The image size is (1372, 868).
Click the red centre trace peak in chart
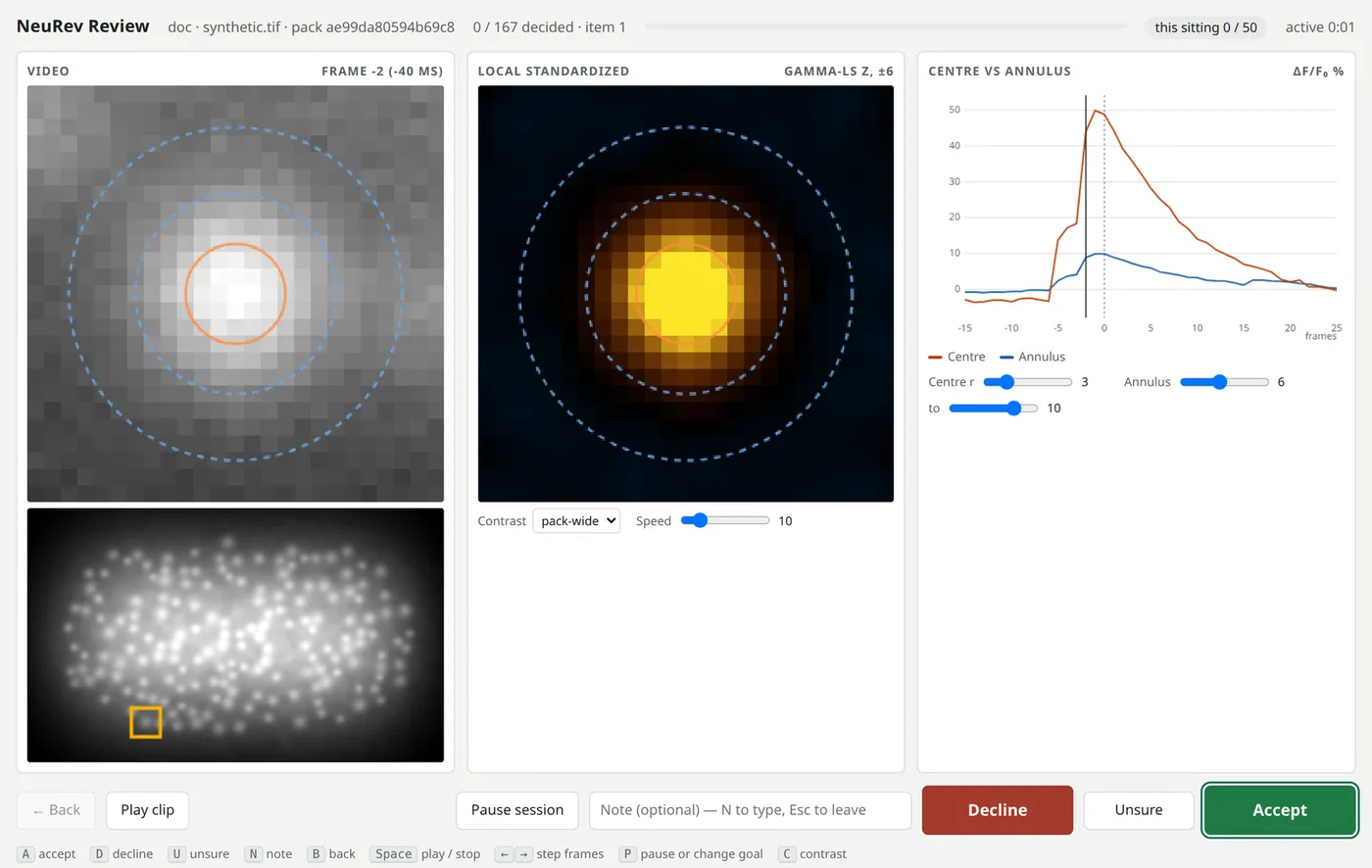point(1096,111)
